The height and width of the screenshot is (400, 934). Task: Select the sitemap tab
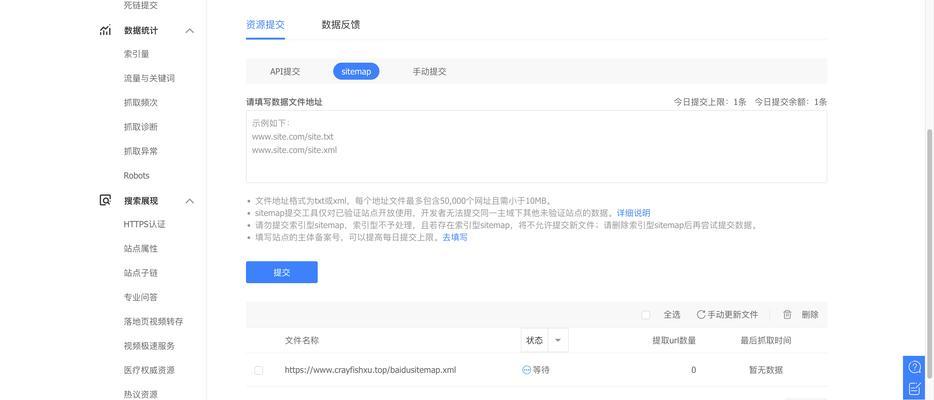click(x=356, y=71)
